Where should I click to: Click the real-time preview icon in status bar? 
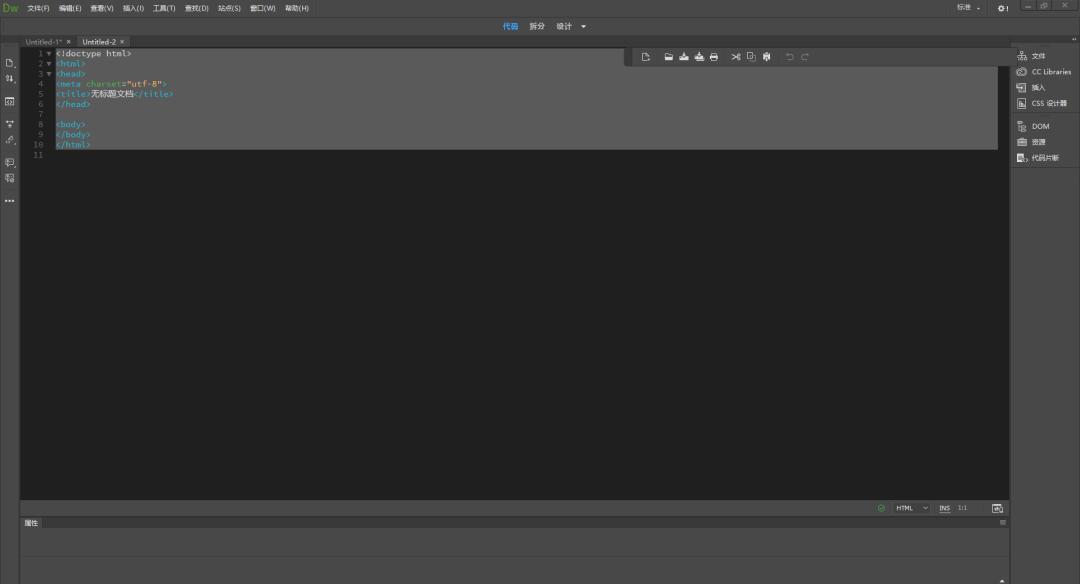pyautogui.click(x=997, y=508)
